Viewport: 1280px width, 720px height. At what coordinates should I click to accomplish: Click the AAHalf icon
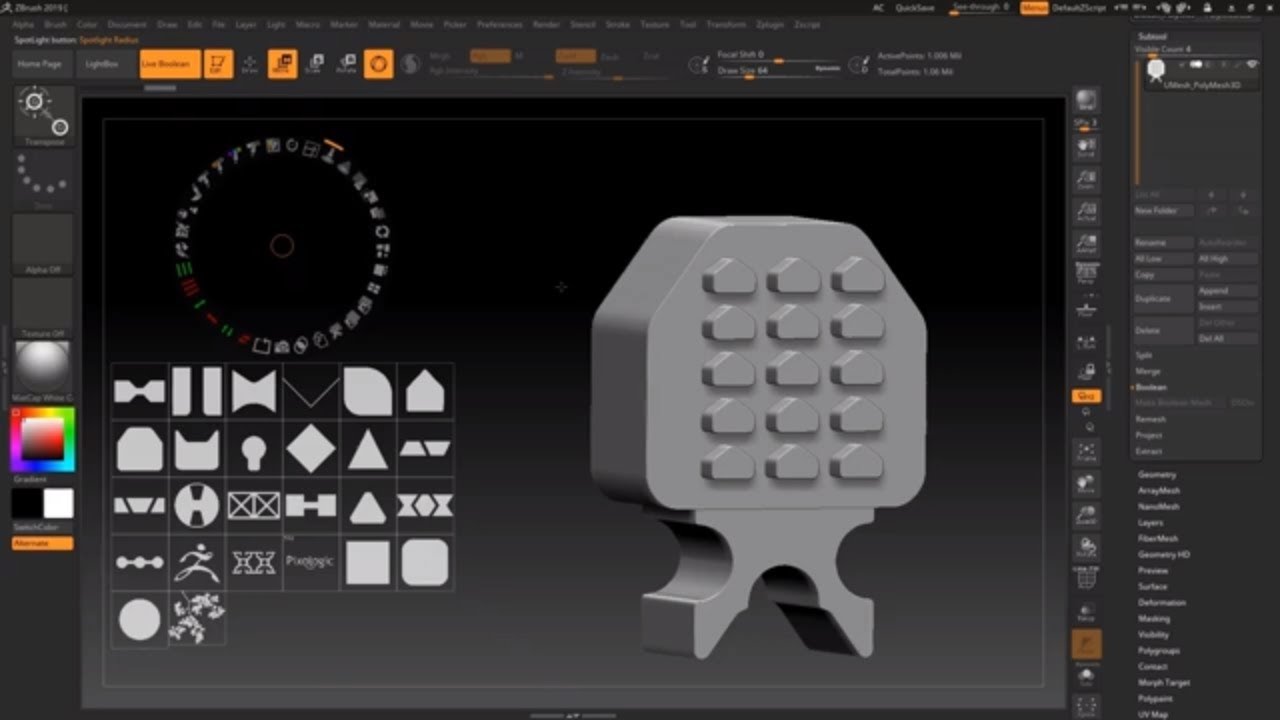[1086, 243]
